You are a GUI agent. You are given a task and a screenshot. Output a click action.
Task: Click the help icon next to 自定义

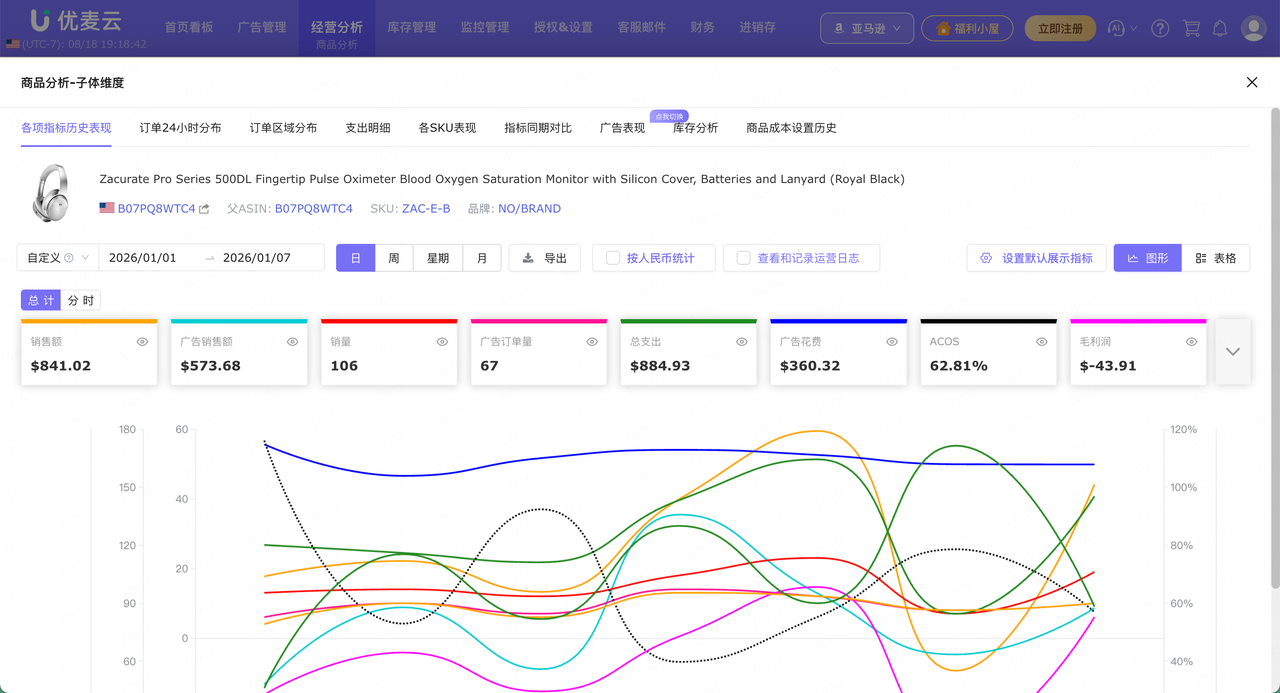point(69,258)
